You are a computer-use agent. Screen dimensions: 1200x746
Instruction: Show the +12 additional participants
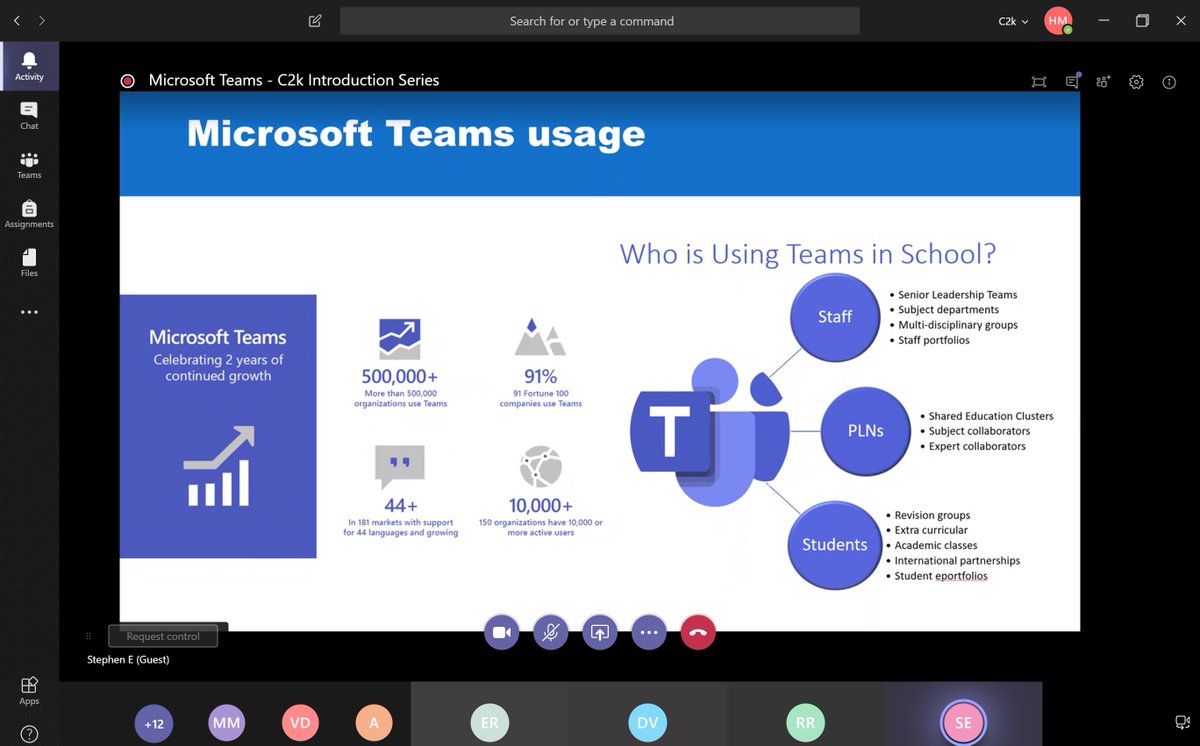click(x=154, y=723)
